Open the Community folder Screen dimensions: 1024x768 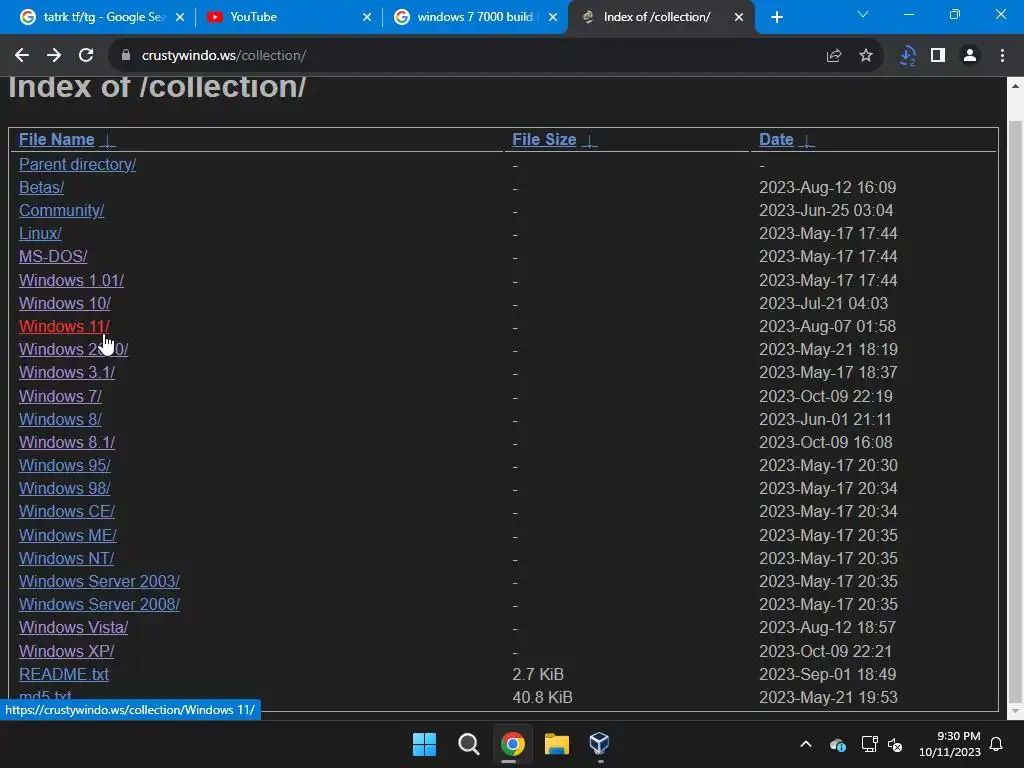(61, 210)
